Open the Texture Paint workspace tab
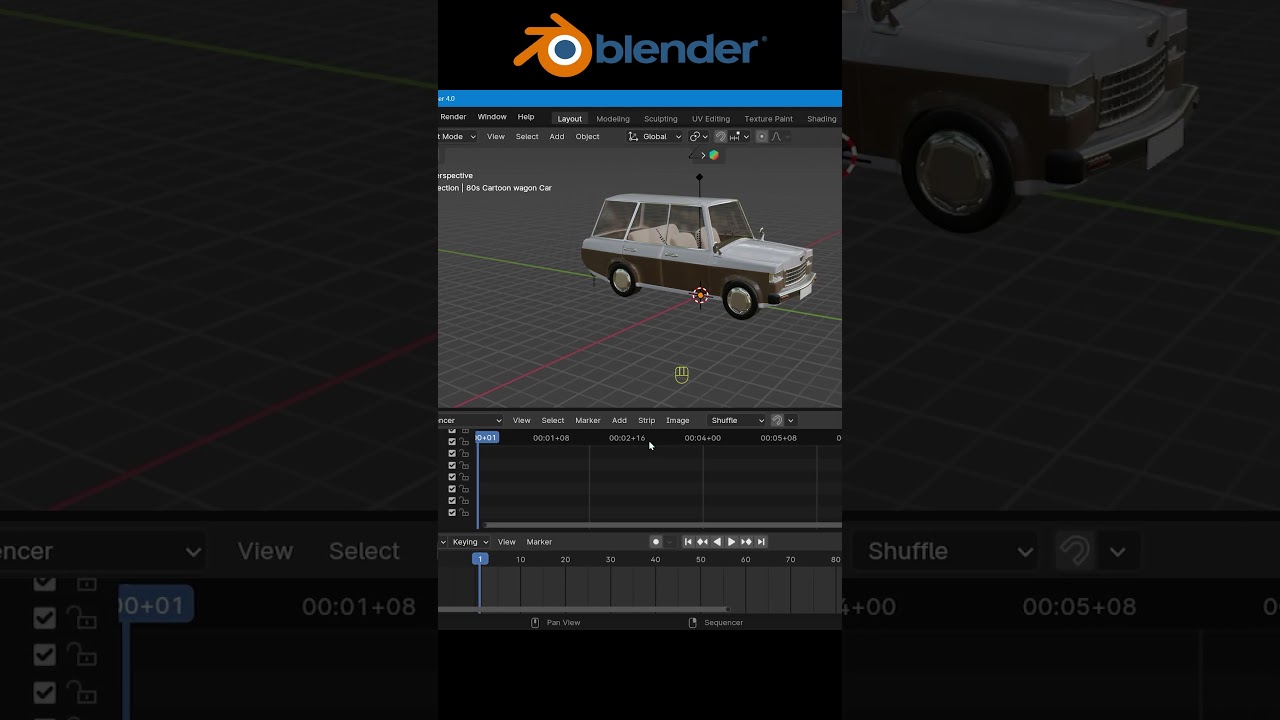1280x720 pixels. click(768, 119)
